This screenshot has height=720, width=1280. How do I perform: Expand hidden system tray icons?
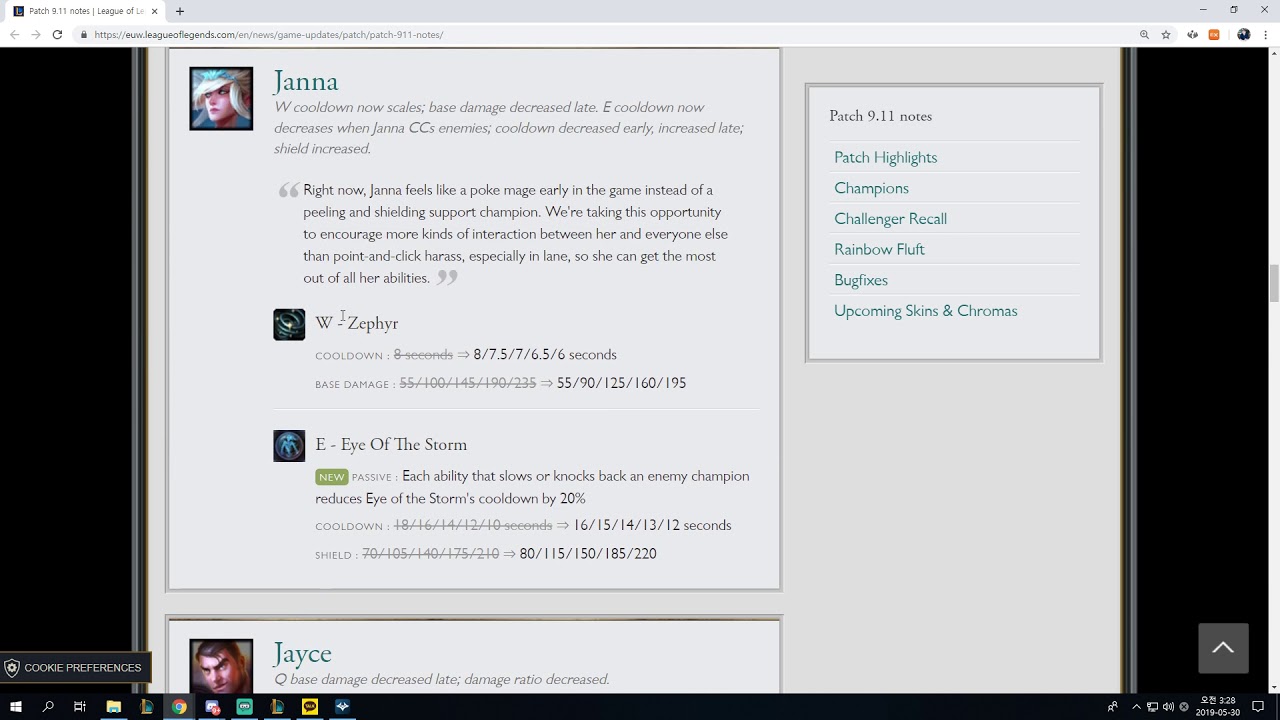point(1136,707)
